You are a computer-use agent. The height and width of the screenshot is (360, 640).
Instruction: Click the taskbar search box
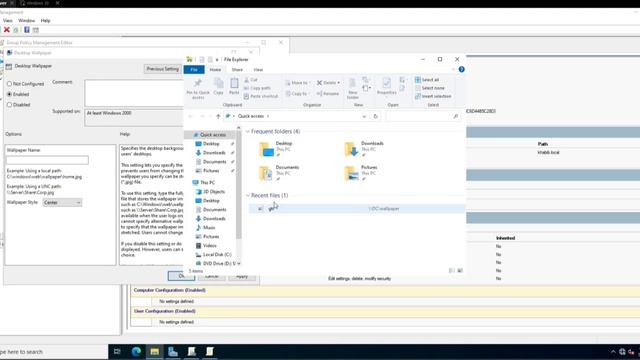[53, 351]
